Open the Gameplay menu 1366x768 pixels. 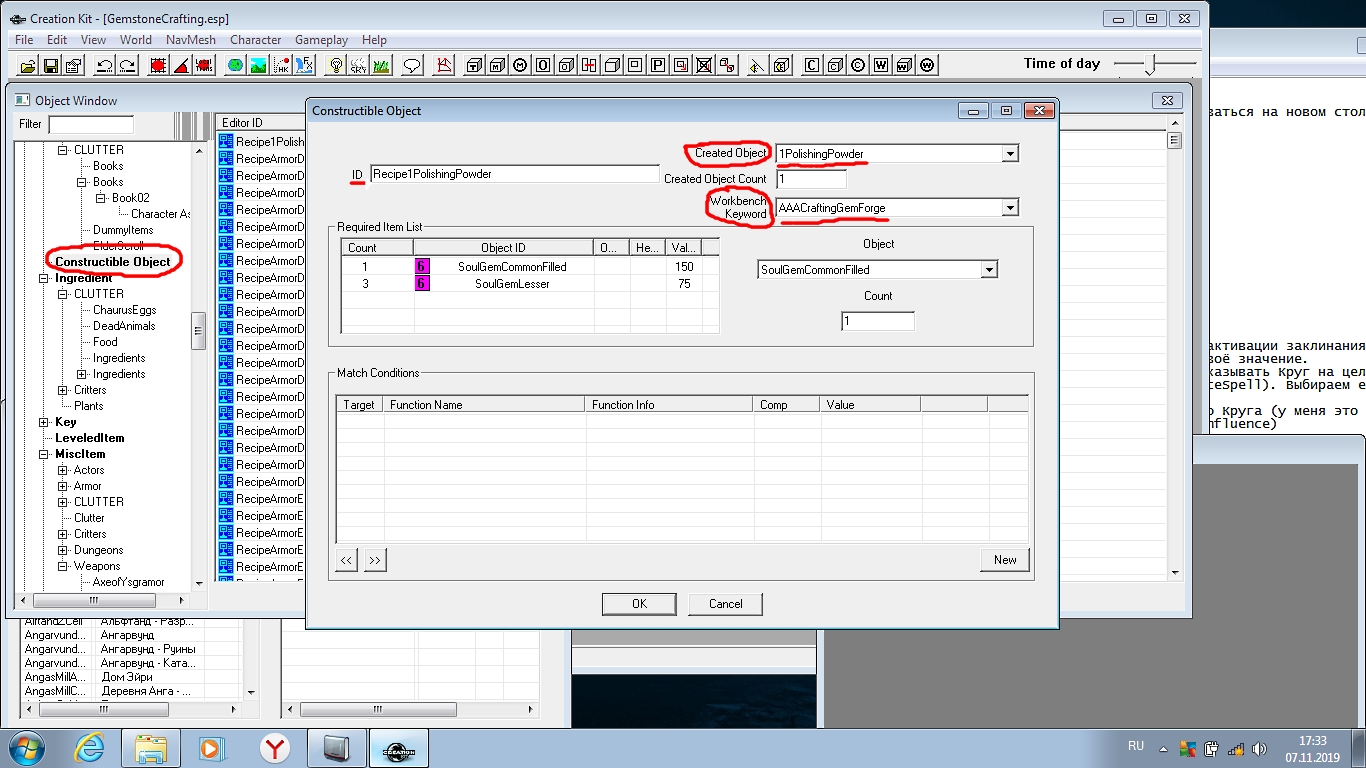(x=321, y=40)
